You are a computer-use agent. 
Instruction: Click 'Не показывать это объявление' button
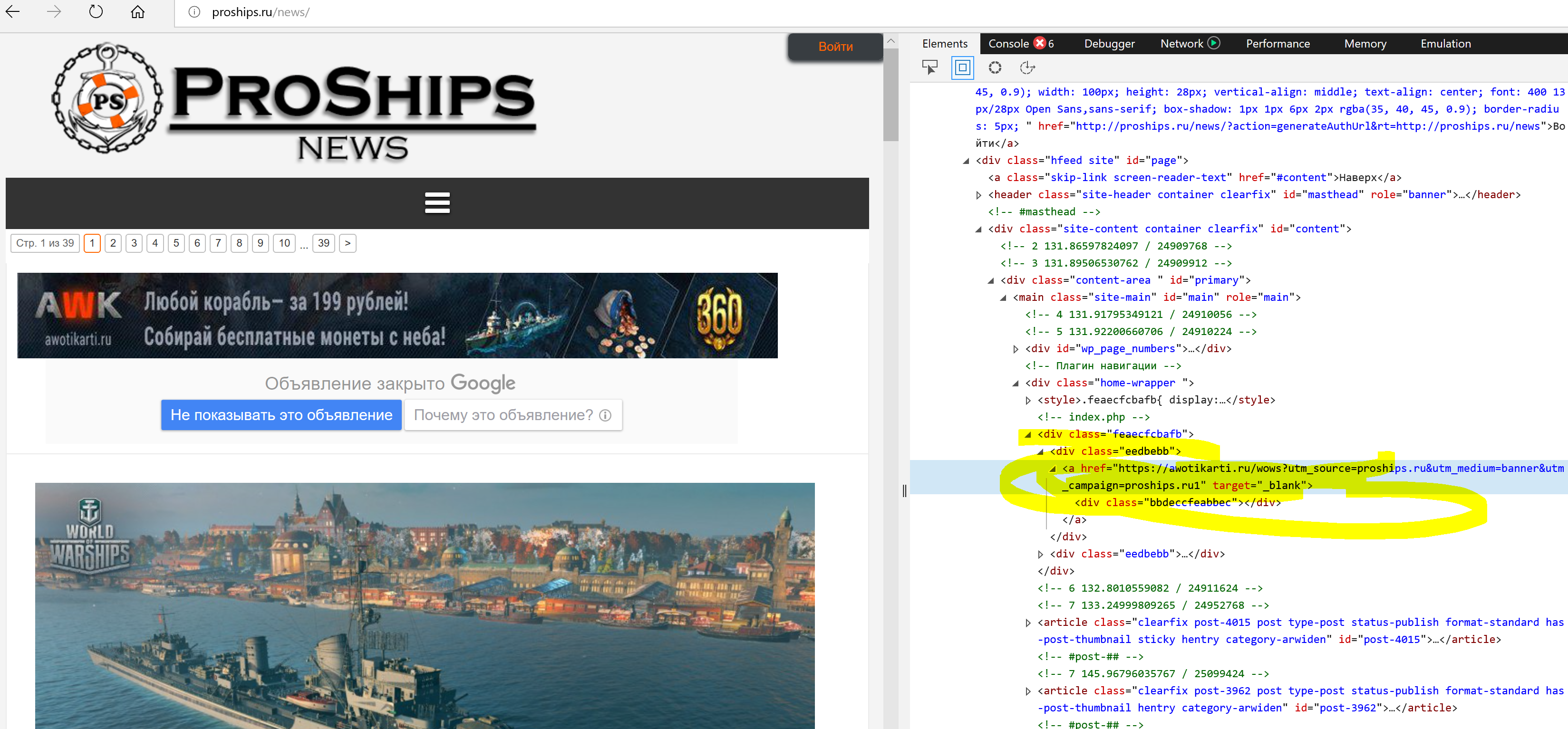(281, 415)
